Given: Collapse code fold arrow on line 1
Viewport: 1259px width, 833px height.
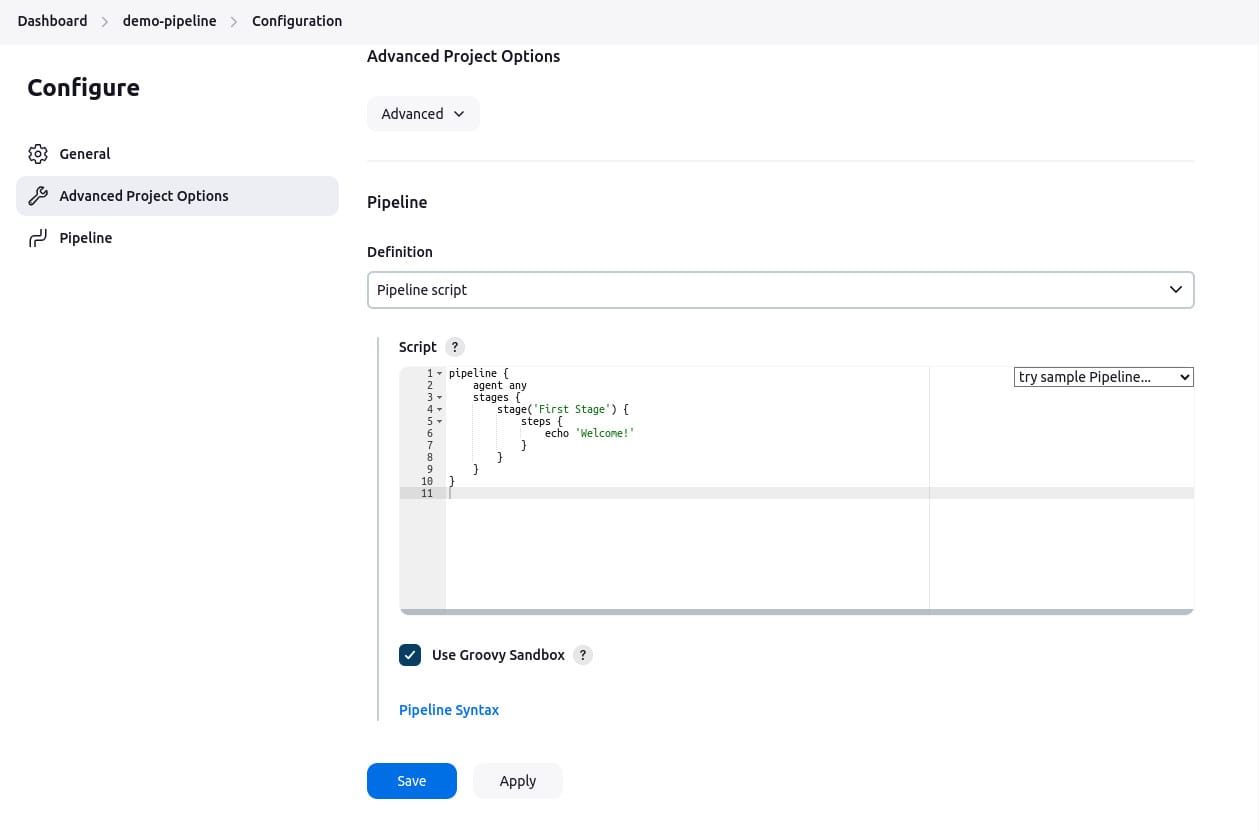Looking at the screenshot, I should (440, 373).
